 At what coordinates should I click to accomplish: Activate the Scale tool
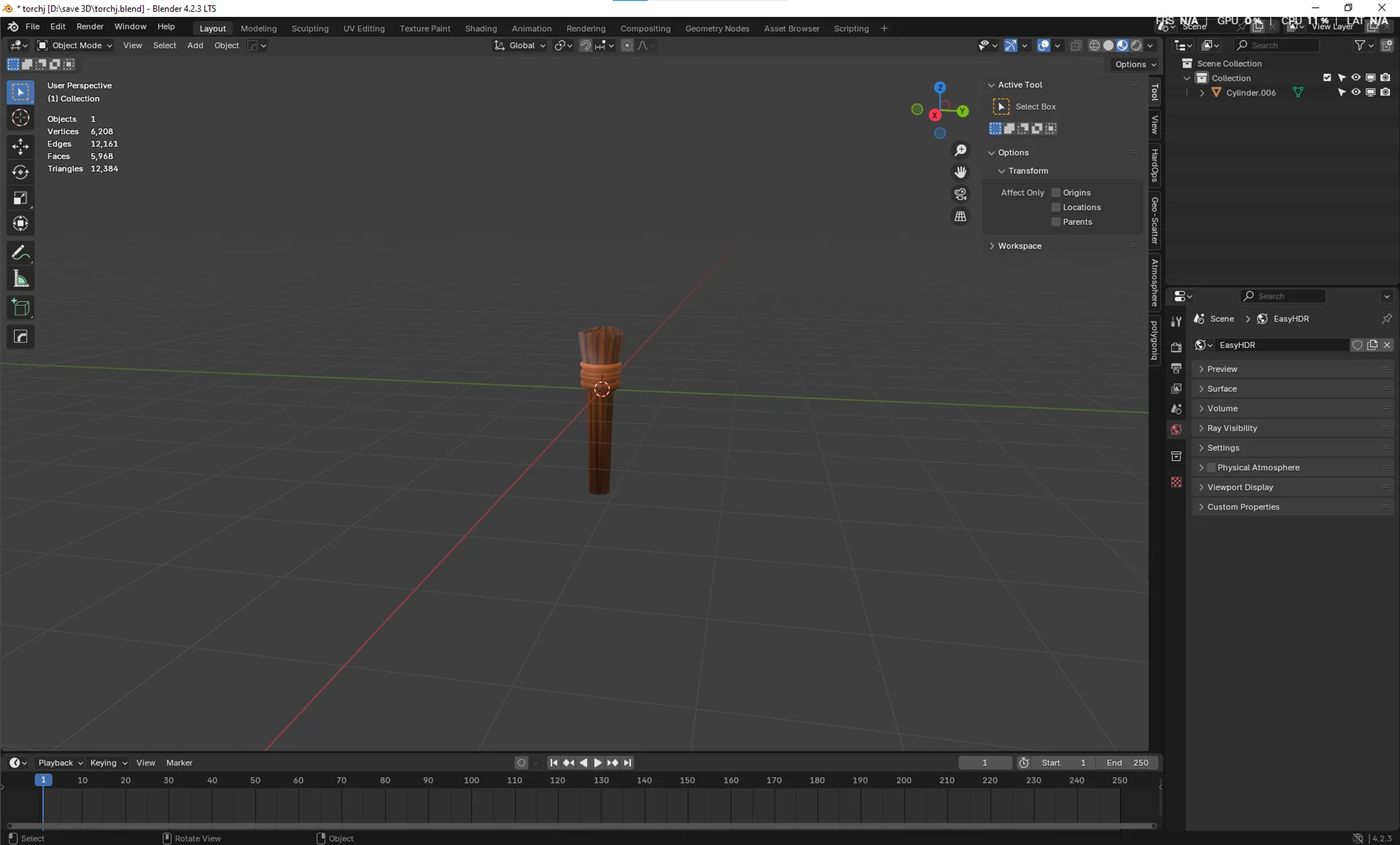(20, 198)
